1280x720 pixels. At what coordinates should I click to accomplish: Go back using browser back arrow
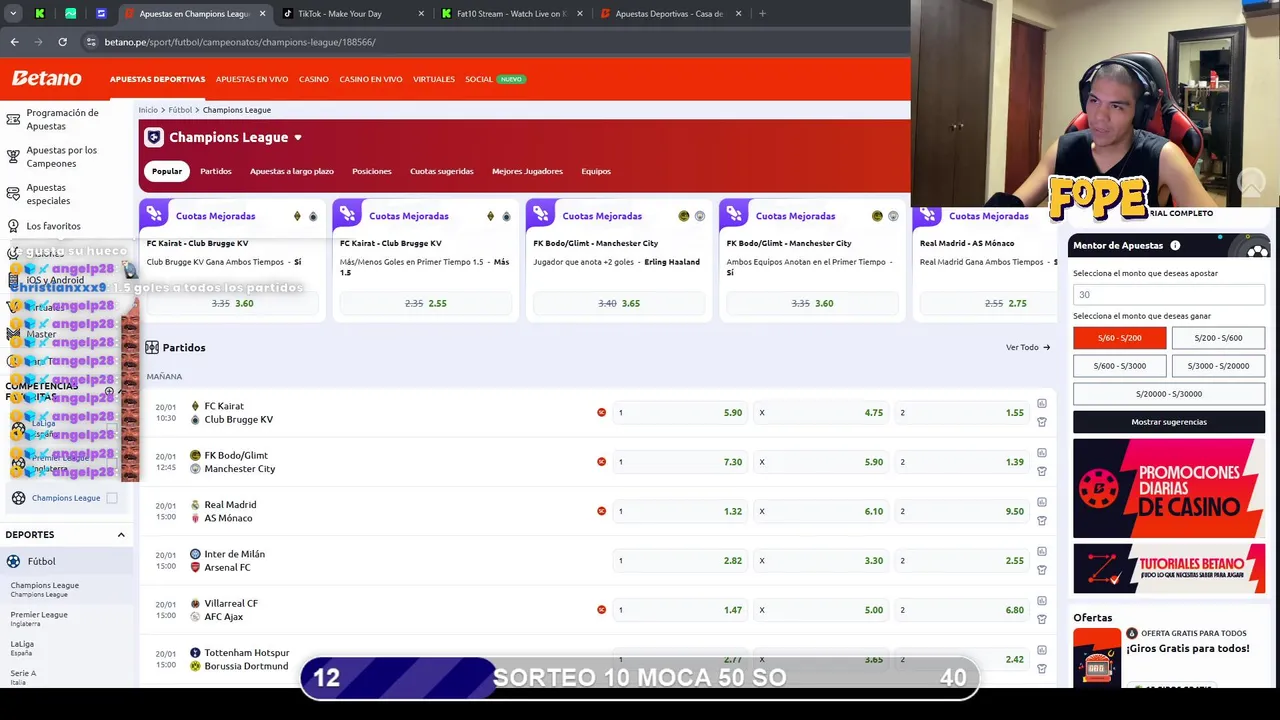(14, 42)
